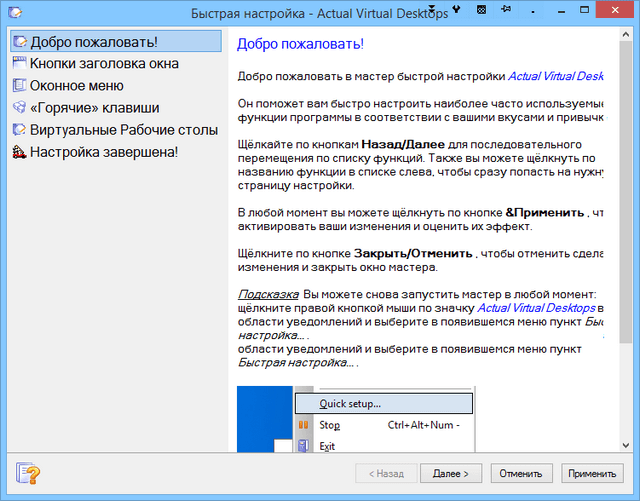This screenshot has width=640, height=501.
Task: Click the «Горячие» клавиши item icon
Action: click(19, 107)
